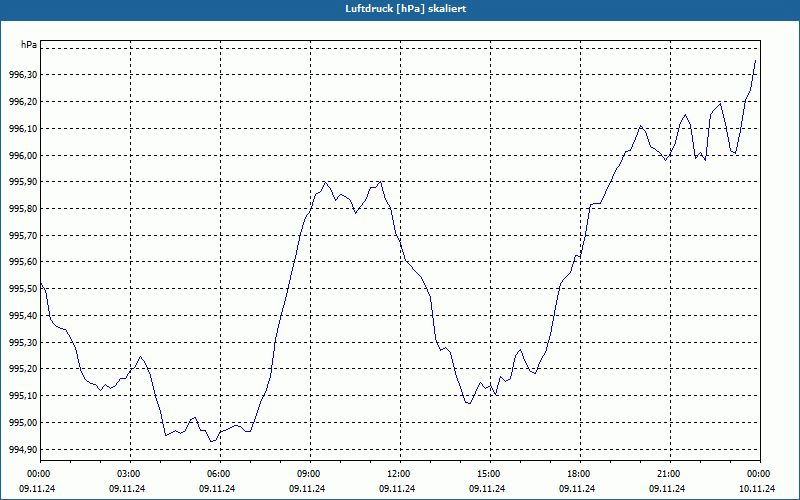This screenshot has height=500, width=800.
Task: Click the 995,90 y-axis label
Action: click(x=23, y=182)
